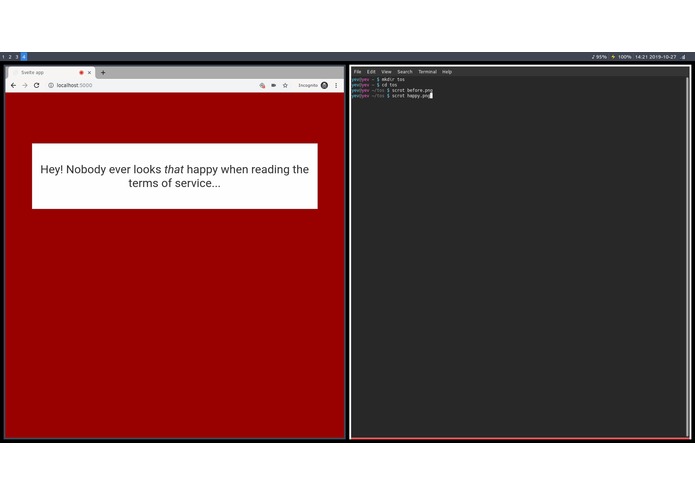
Task: Click the 'scrot before.png' command line
Action: click(392, 90)
